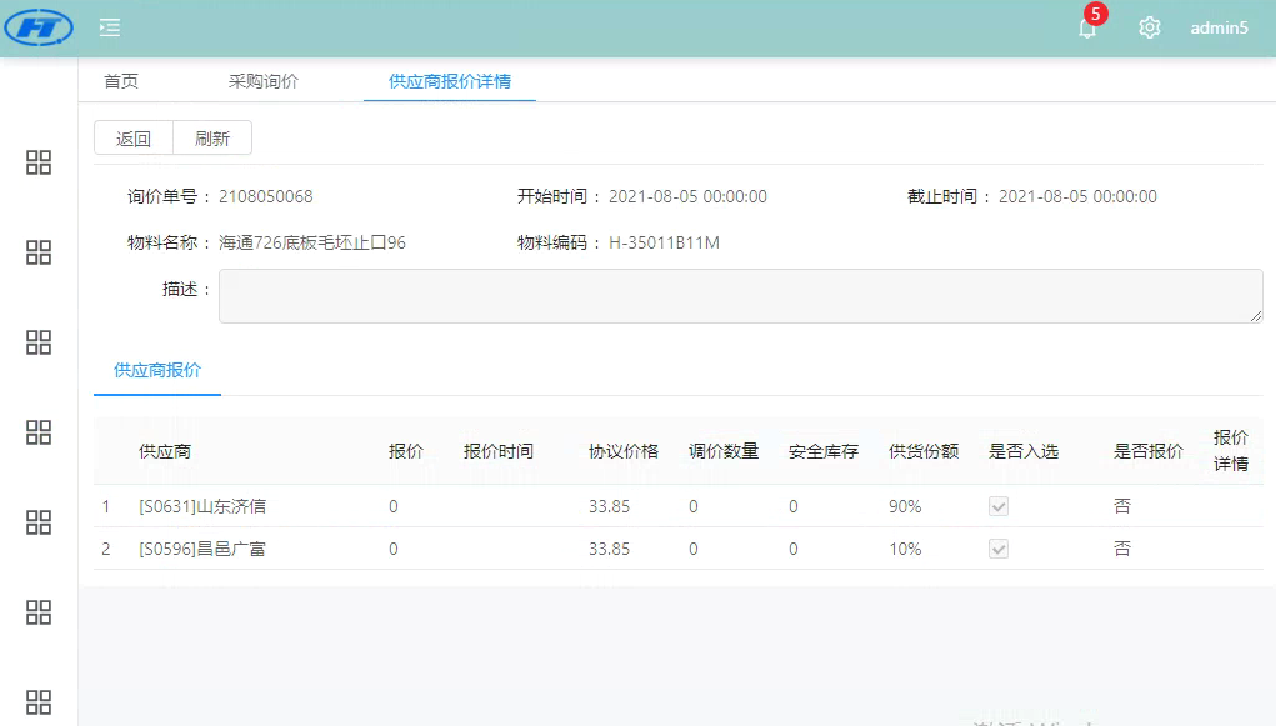Click the topmost grid icon in the sidebar

click(x=38, y=163)
